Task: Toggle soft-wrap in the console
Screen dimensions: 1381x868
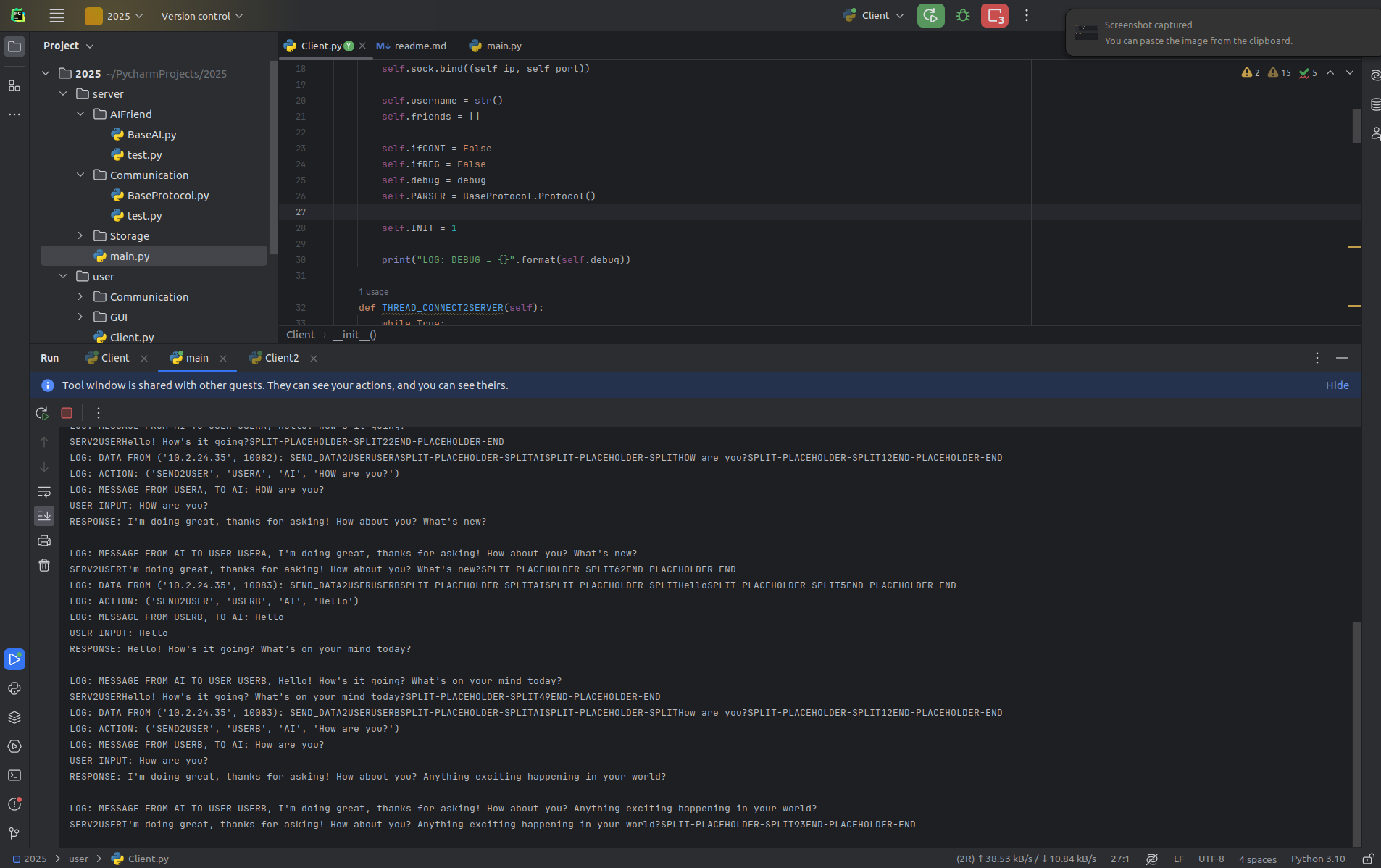Action: 44,491
